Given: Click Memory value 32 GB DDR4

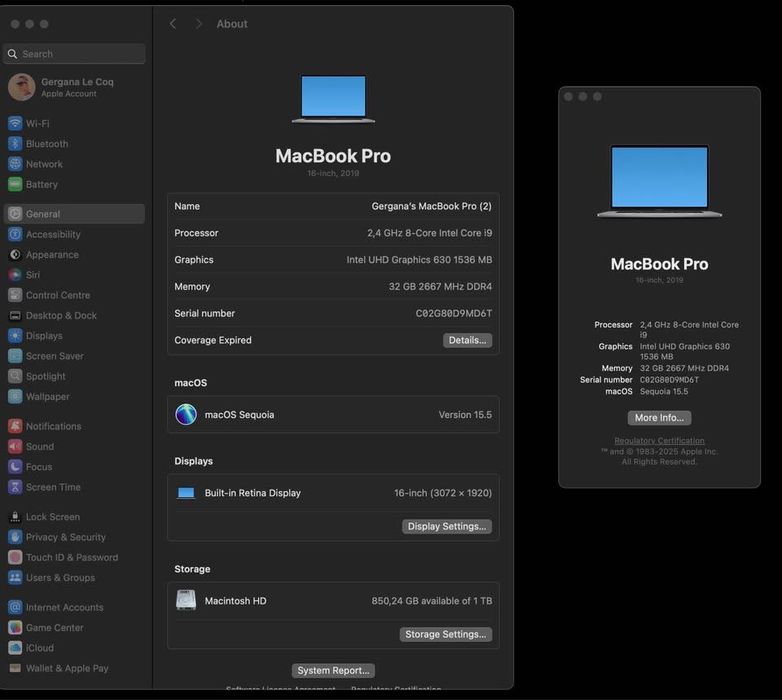Looking at the screenshot, I should [x=440, y=287].
